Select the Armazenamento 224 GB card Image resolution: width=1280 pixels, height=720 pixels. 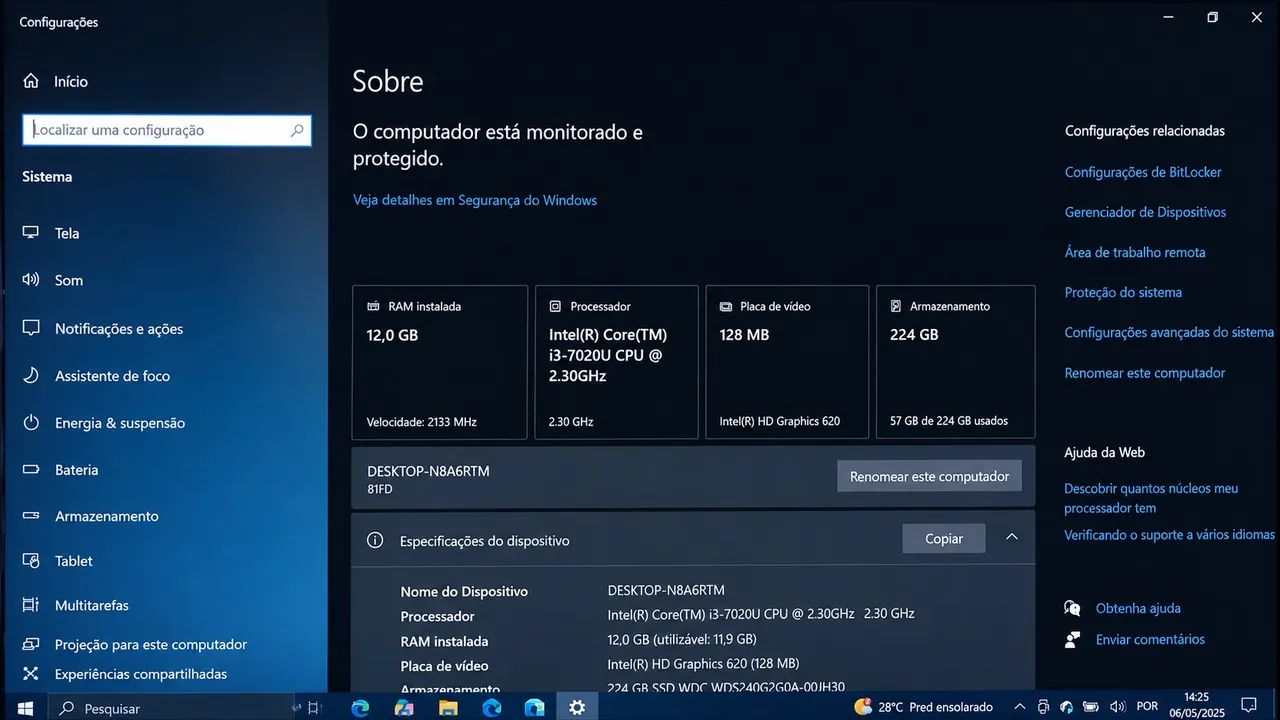coord(955,362)
